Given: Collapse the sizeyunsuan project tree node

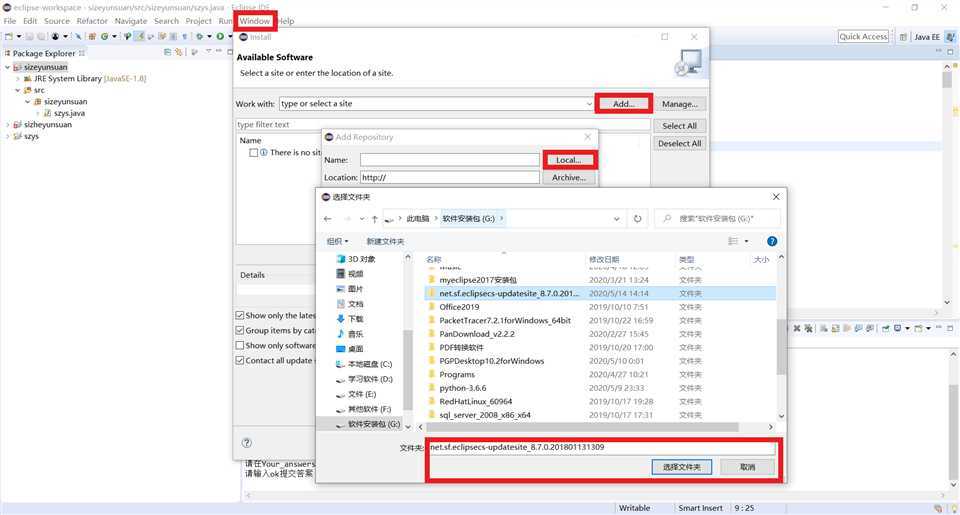Looking at the screenshot, I should (7, 67).
